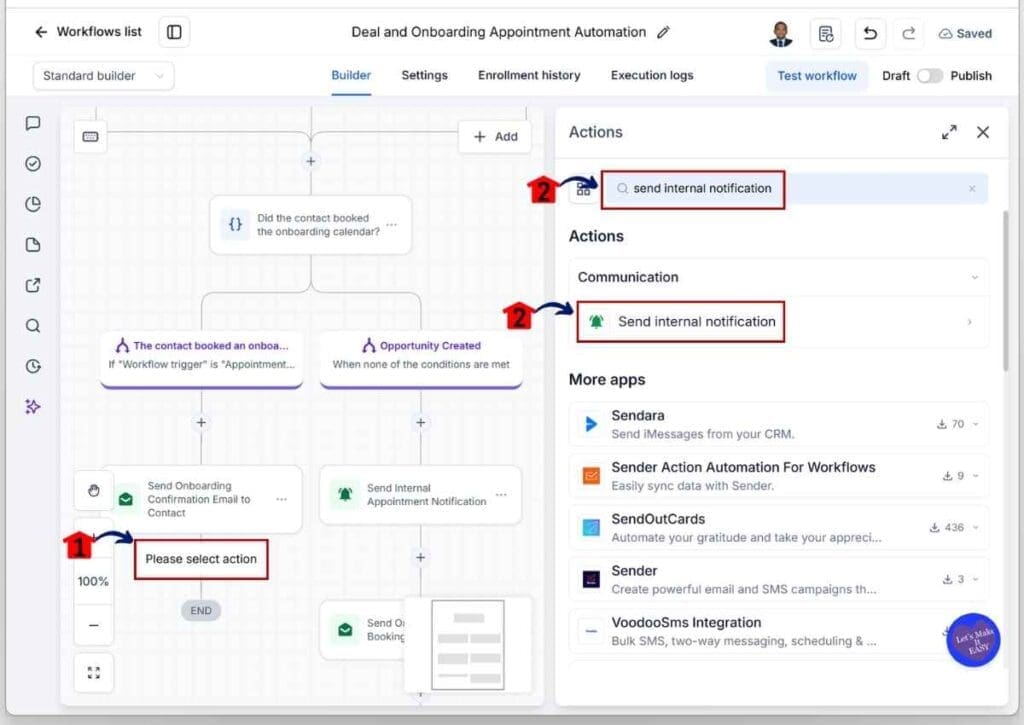Add step below Internal Appointment Notification

(x=421, y=557)
